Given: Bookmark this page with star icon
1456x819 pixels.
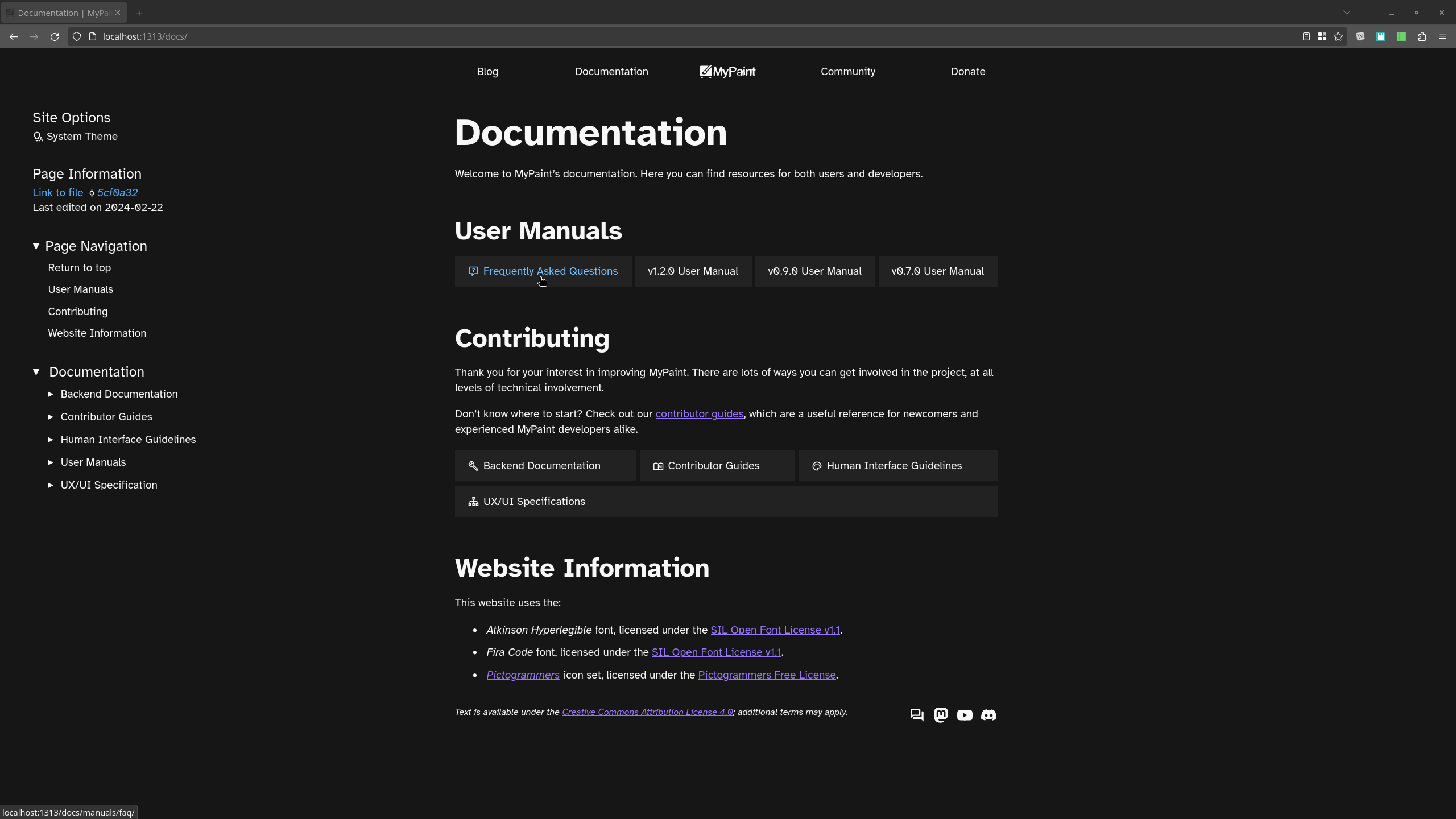Looking at the screenshot, I should pos(1338,36).
